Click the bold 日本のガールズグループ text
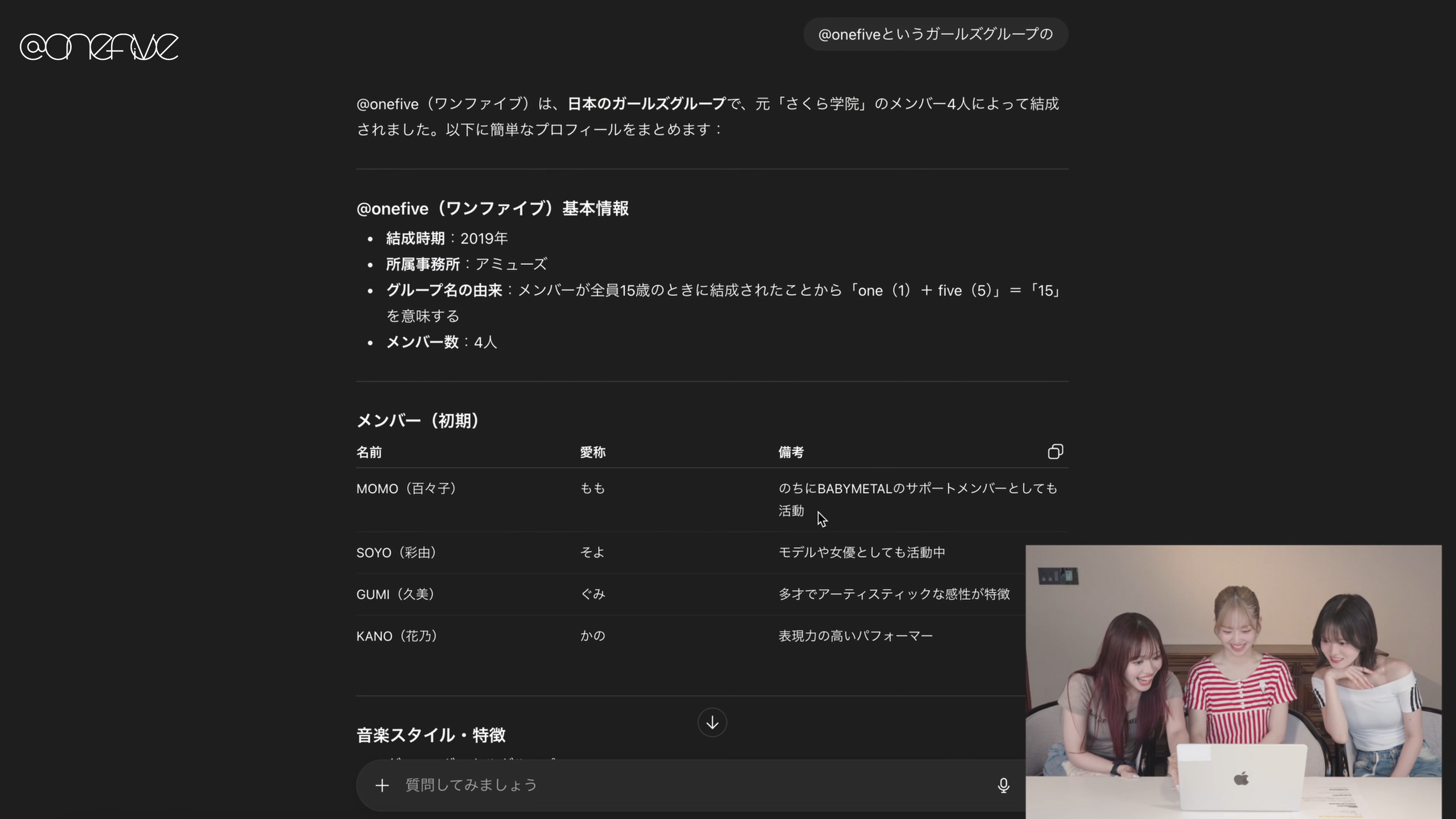The width and height of the screenshot is (1456, 819). (x=646, y=104)
